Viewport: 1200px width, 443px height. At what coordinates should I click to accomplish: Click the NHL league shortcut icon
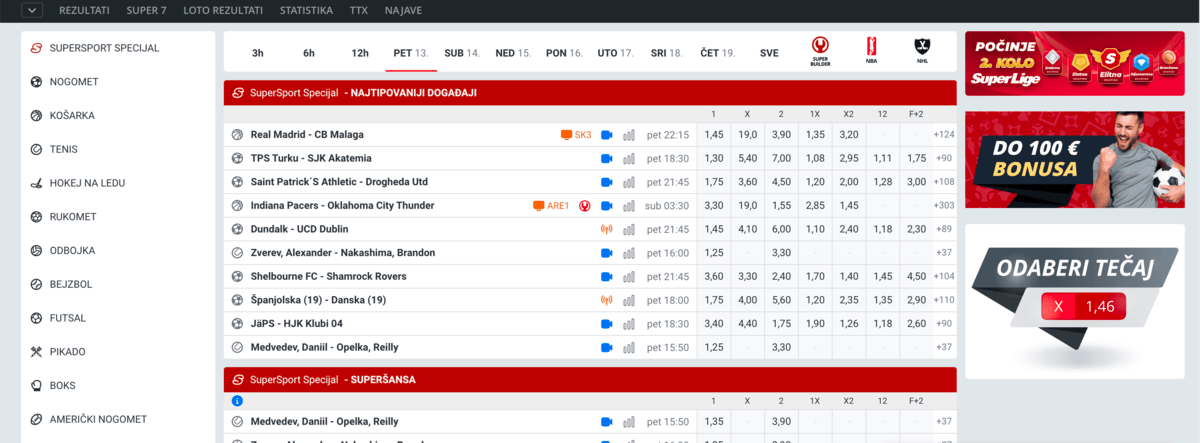[921, 50]
